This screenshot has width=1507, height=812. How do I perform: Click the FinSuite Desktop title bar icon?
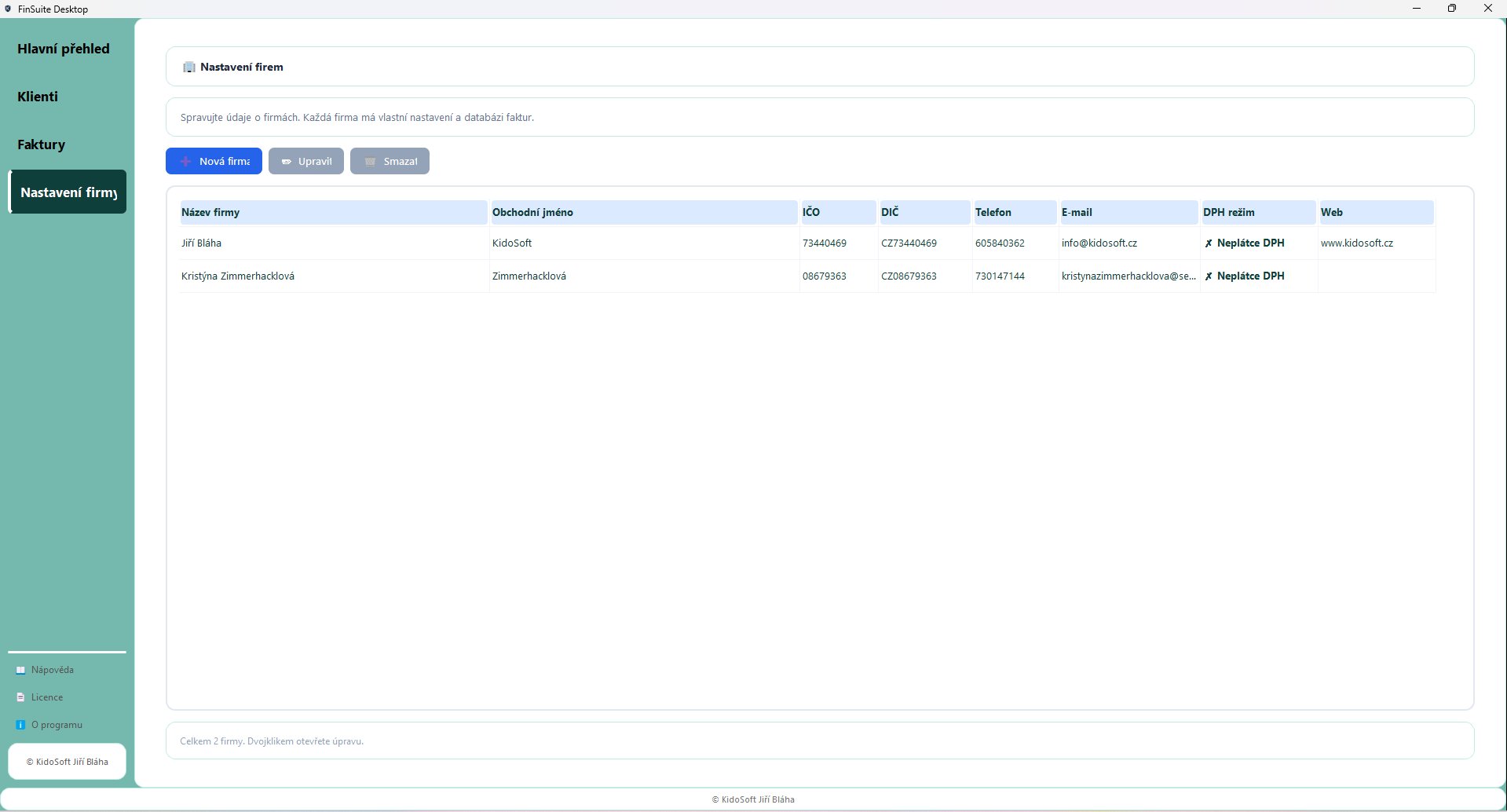point(8,9)
